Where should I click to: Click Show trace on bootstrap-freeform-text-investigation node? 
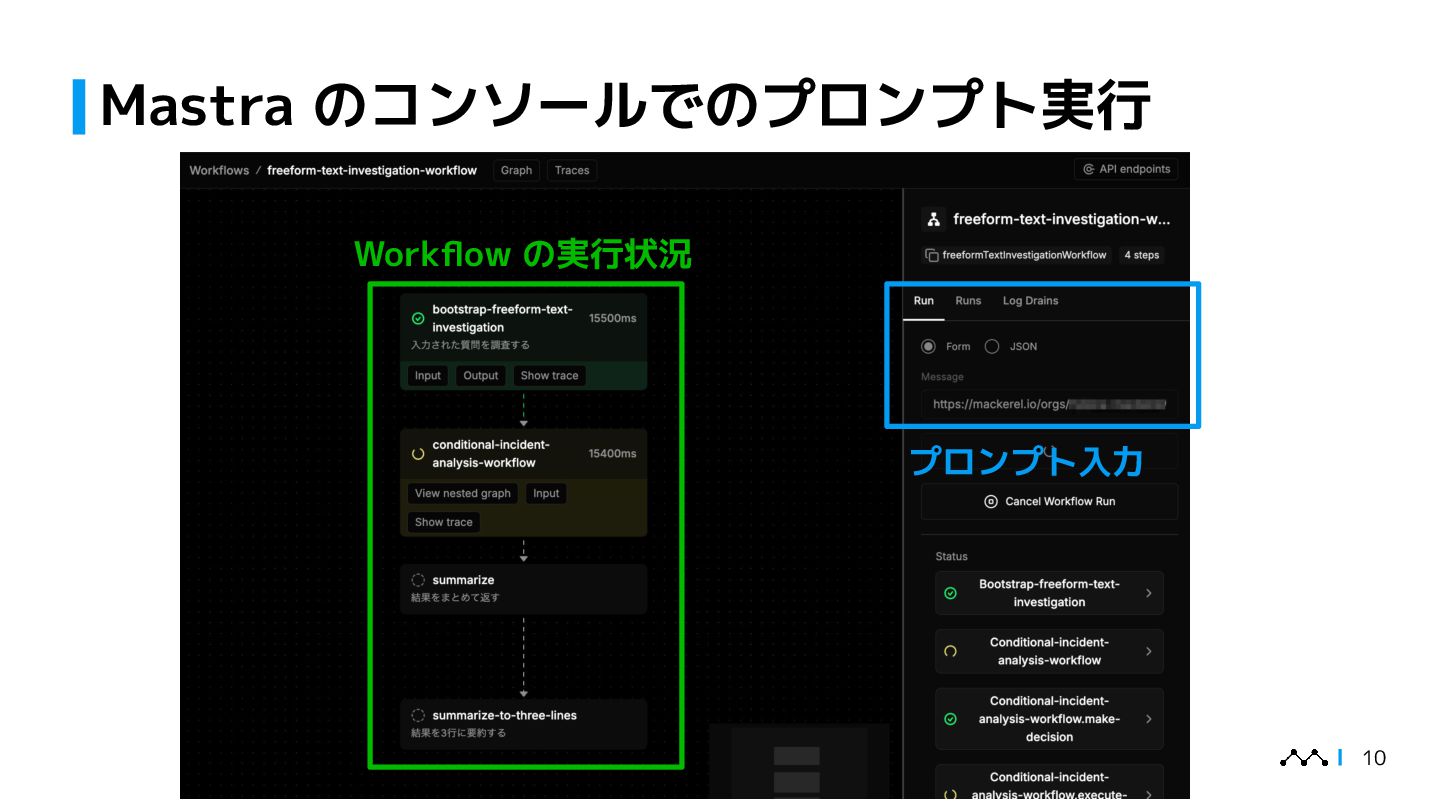coord(550,376)
